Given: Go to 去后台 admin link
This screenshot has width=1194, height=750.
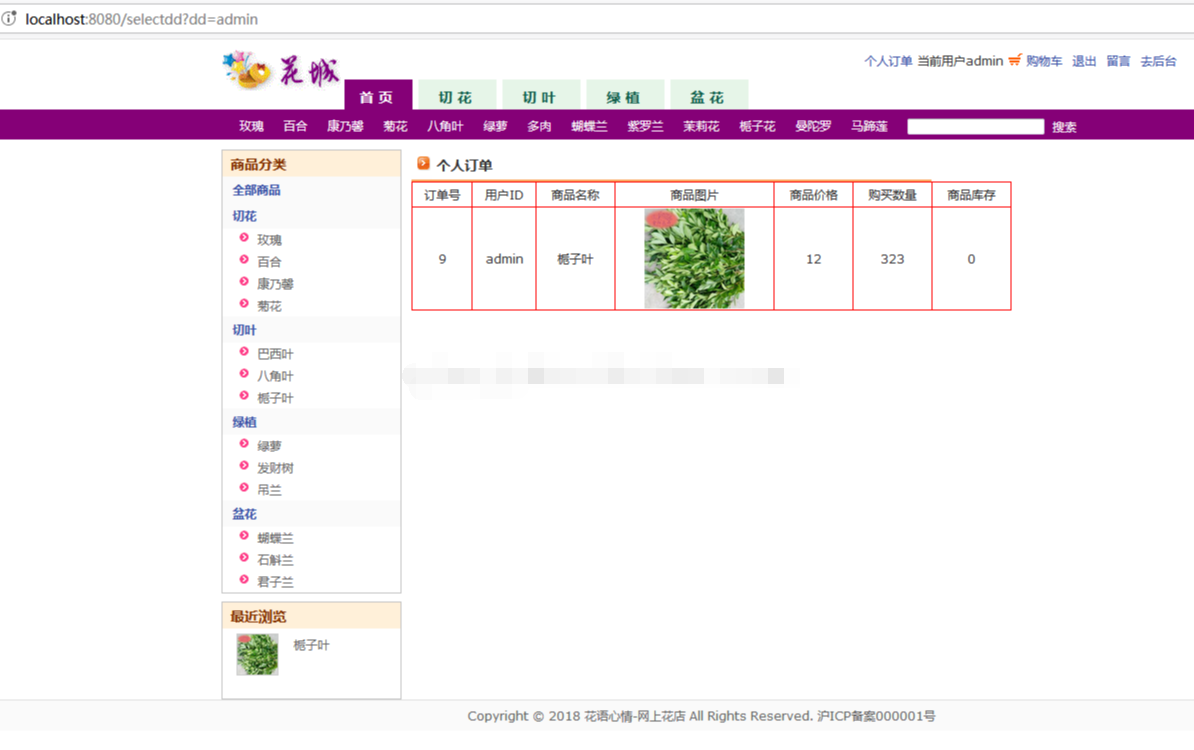Looking at the screenshot, I should tap(1158, 61).
